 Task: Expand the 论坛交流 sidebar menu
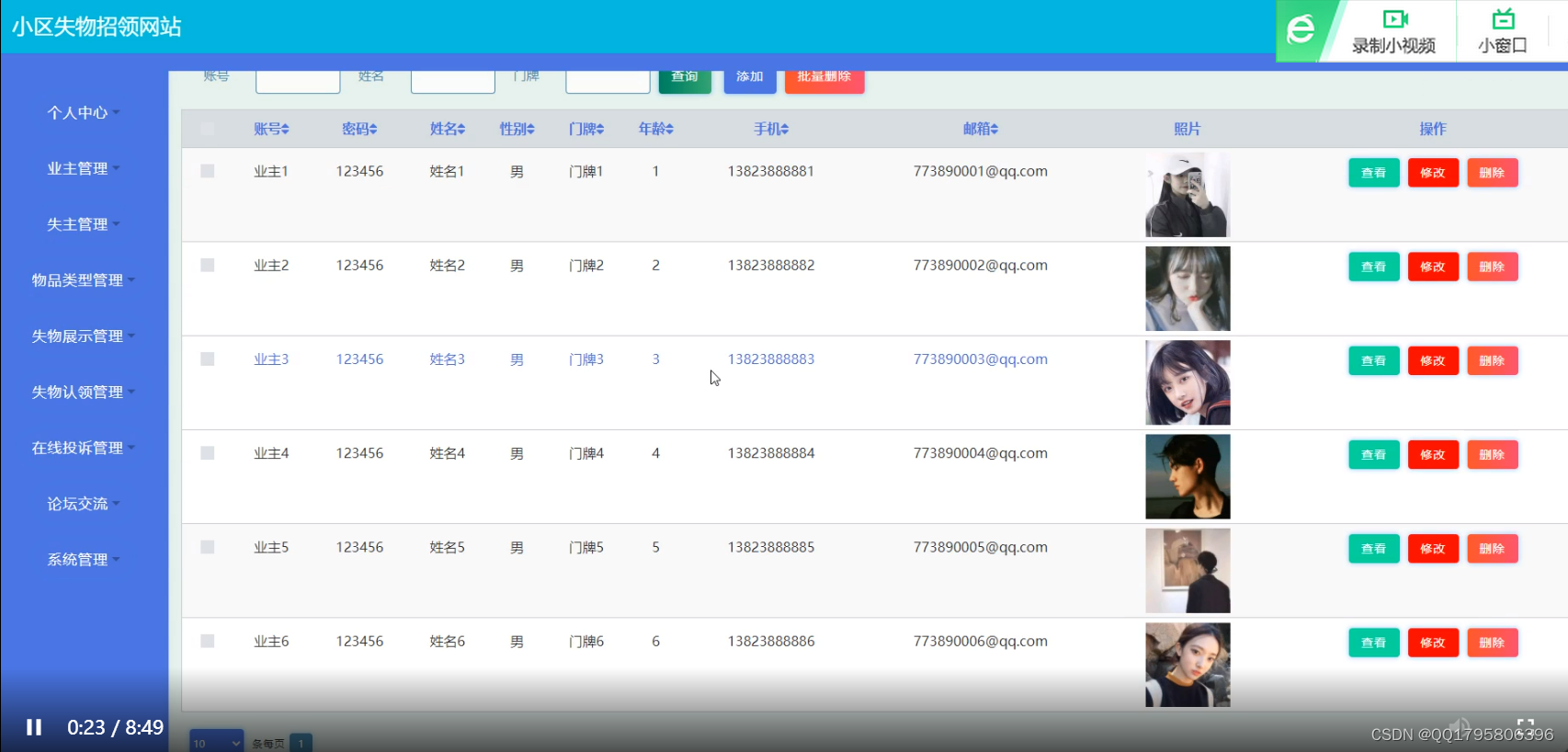pos(84,504)
